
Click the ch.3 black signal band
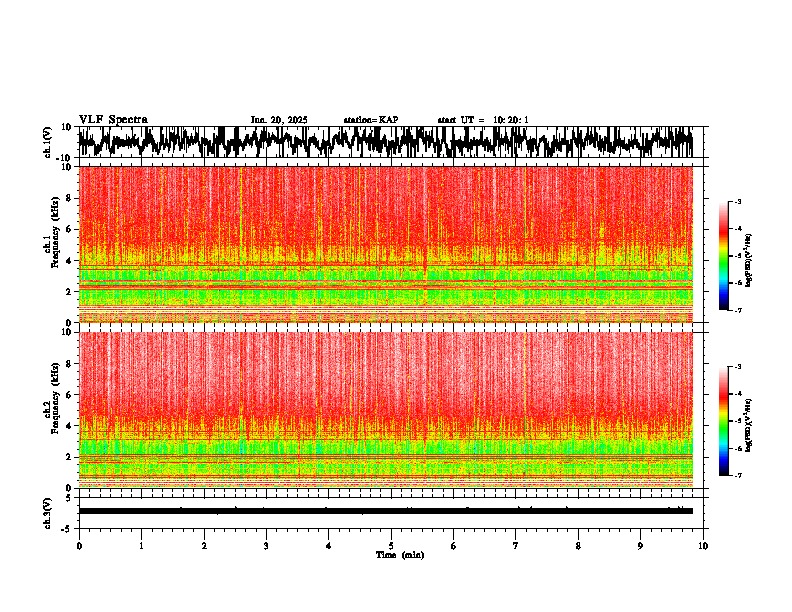click(385, 511)
